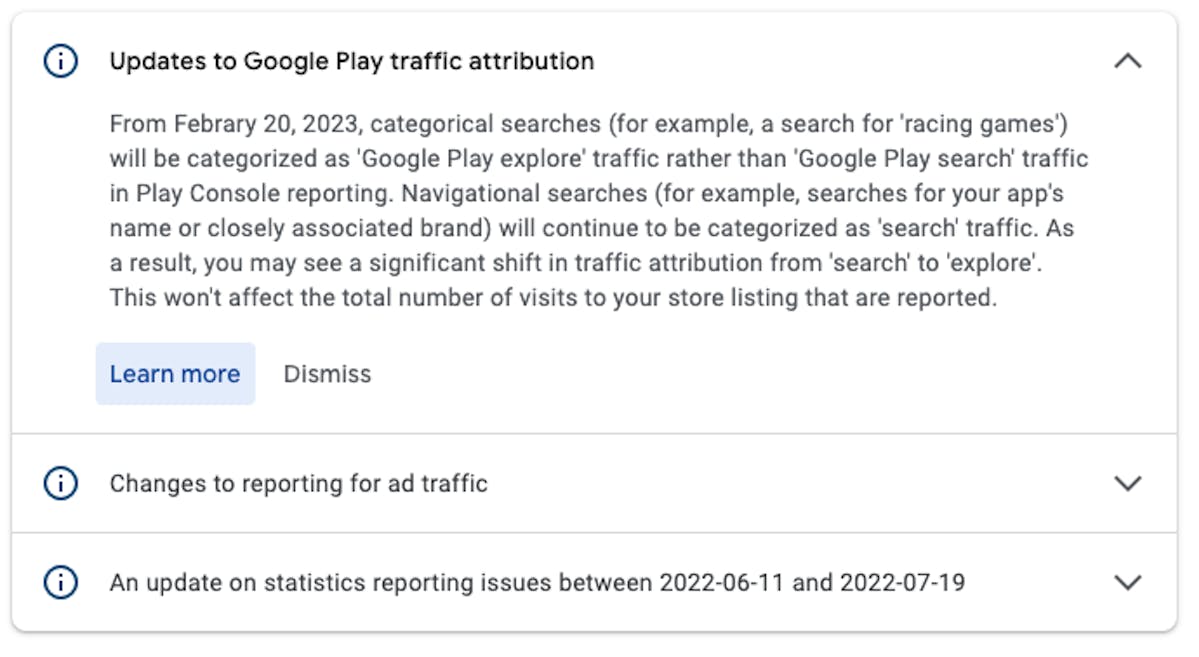
Task: Click the 'Updates to Google Play traffic attribution' heading
Action: click(x=351, y=60)
